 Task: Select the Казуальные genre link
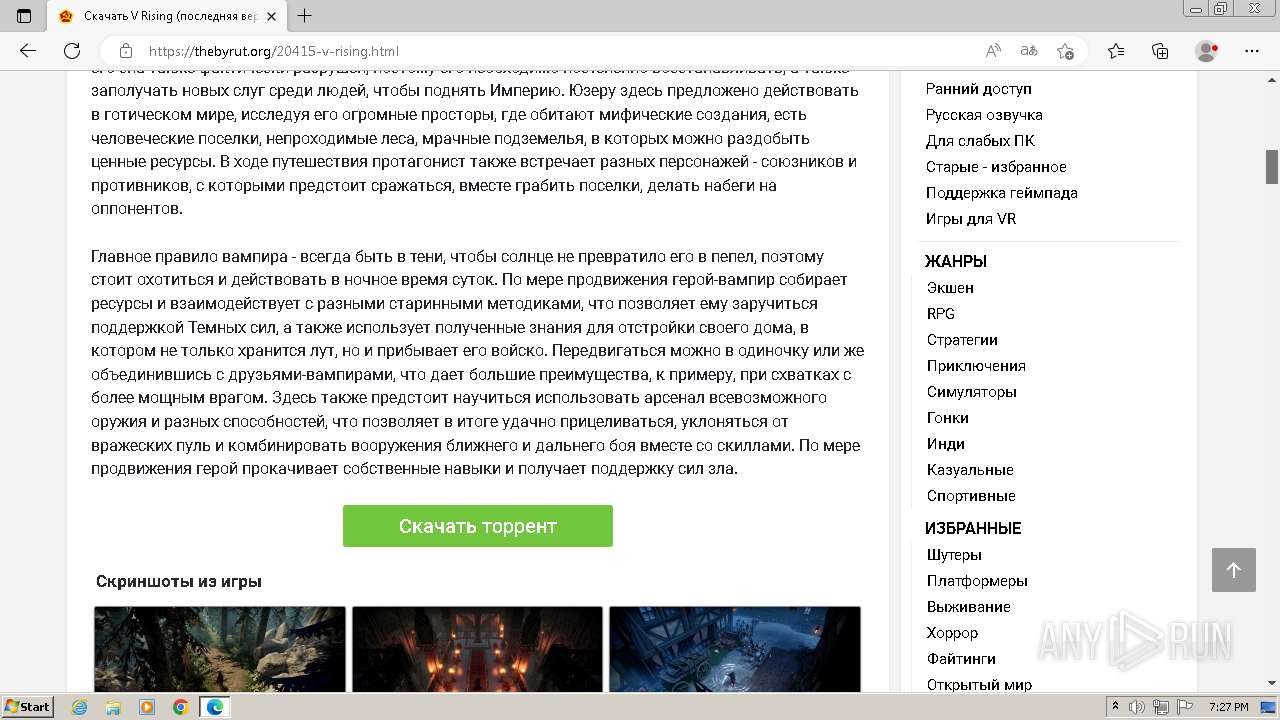point(970,470)
